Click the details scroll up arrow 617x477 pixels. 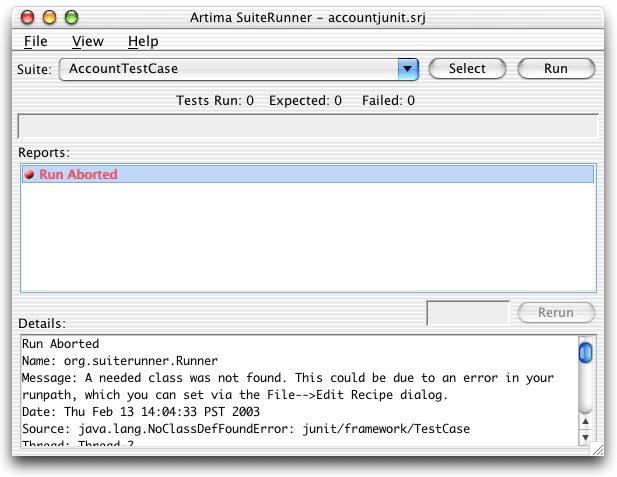click(585, 422)
